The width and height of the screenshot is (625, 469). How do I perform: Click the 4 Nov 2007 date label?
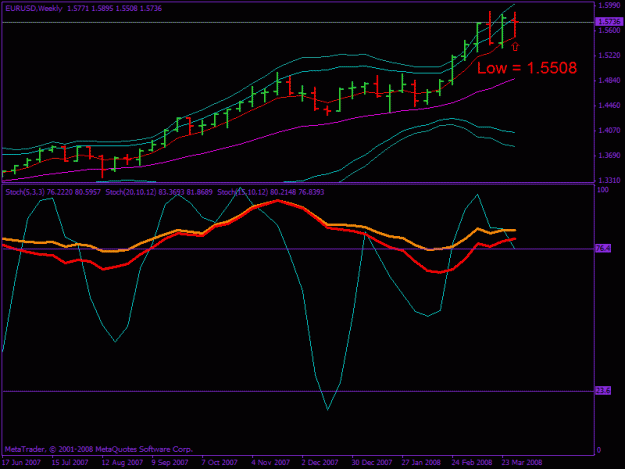(x=270, y=463)
